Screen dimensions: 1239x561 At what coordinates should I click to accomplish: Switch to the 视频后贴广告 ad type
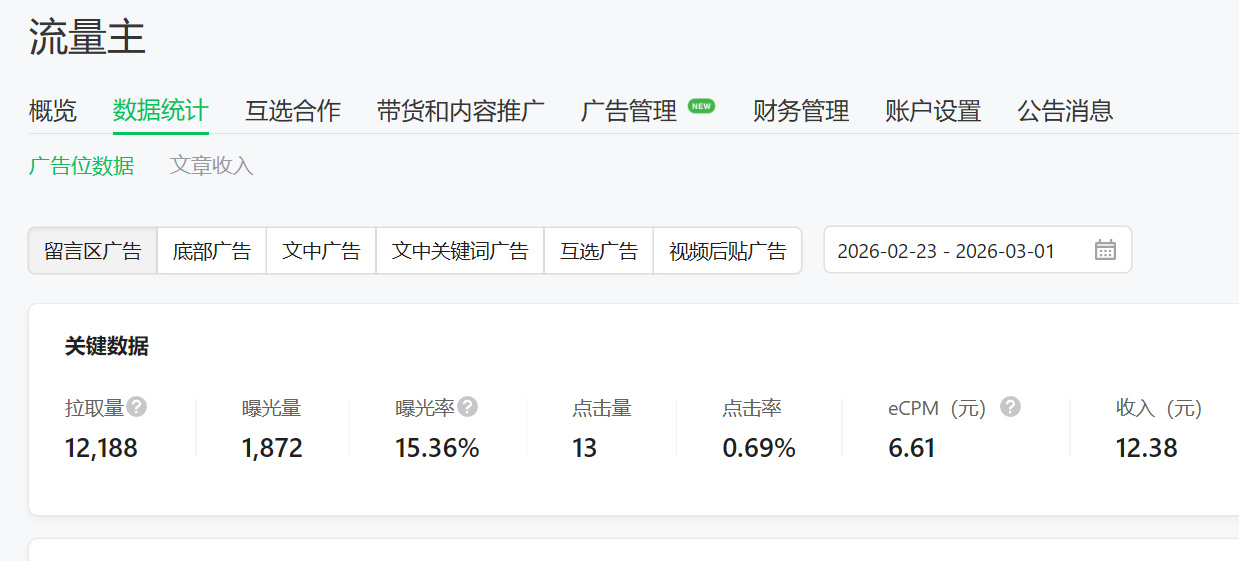(728, 250)
